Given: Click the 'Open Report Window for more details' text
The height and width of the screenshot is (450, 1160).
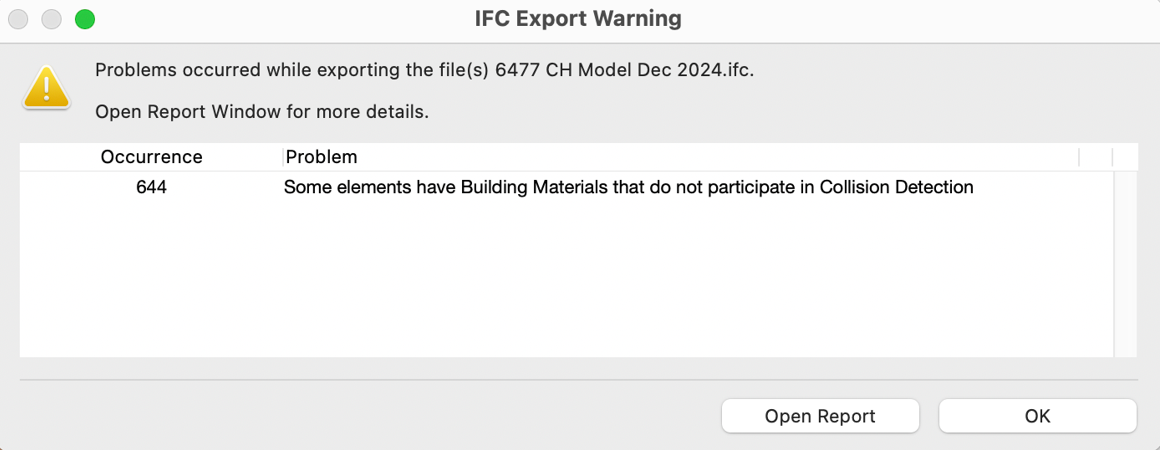Looking at the screenshot, I should click(262, 112).
